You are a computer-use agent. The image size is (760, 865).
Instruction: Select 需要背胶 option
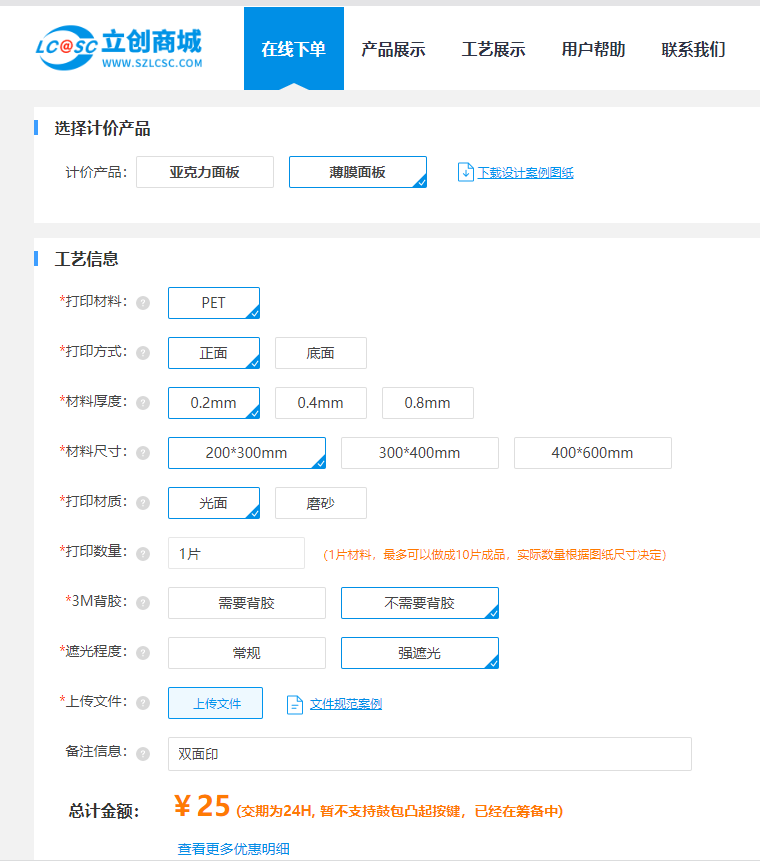pos(246,603)
